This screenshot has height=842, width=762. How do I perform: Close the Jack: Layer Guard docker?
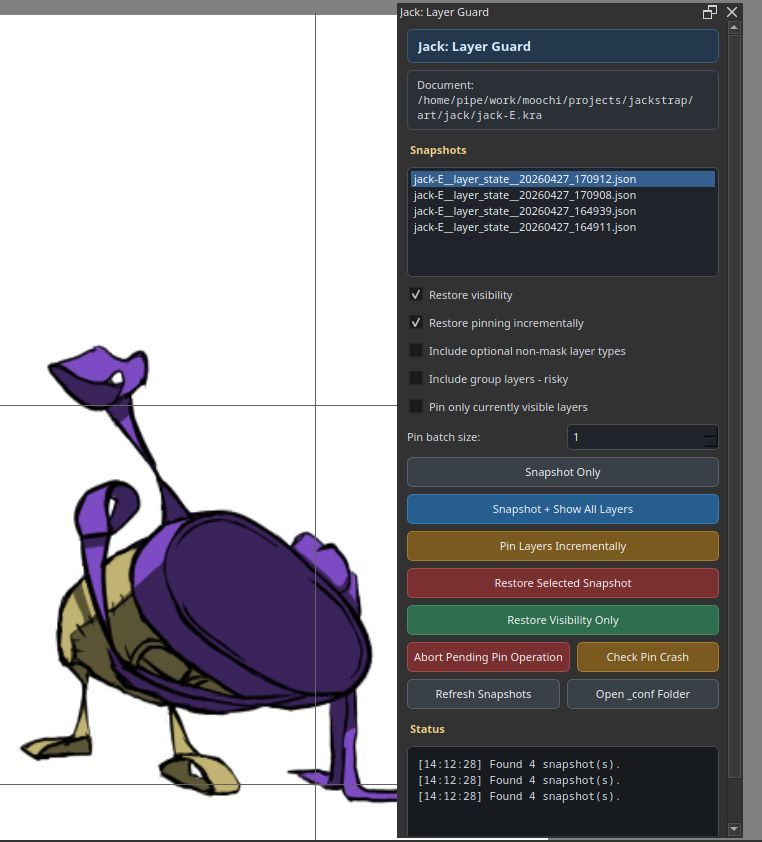click(x=731, y=12)
